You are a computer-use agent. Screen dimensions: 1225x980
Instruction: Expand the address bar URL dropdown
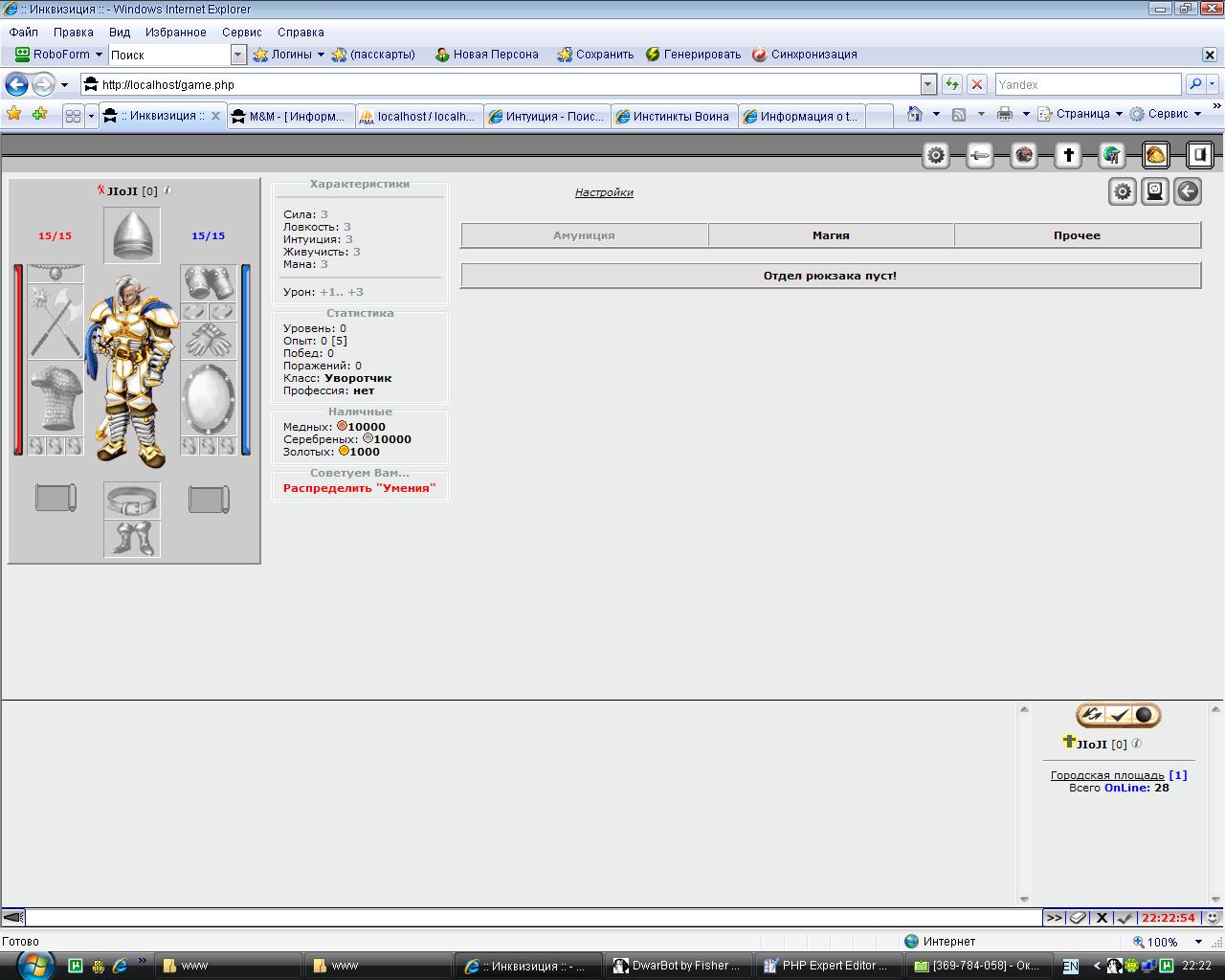click(x=927, y=84)
